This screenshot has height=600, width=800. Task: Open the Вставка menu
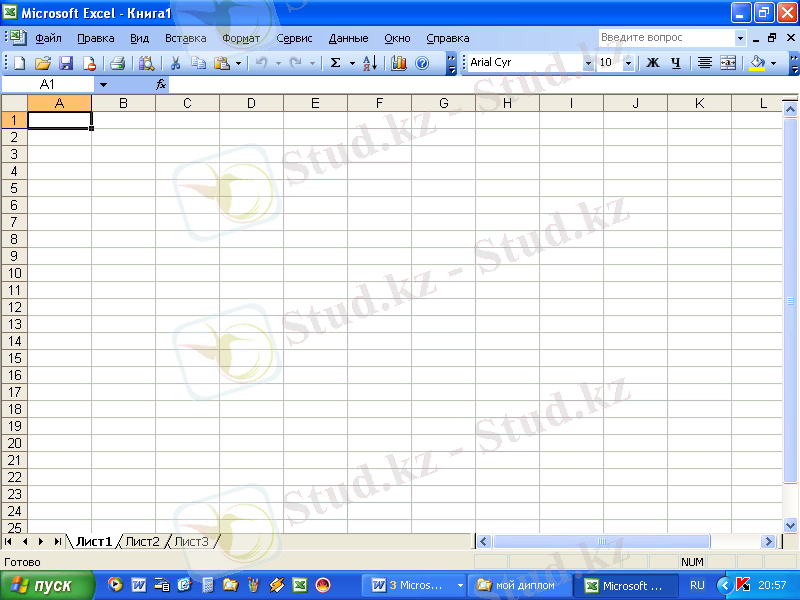186,38
